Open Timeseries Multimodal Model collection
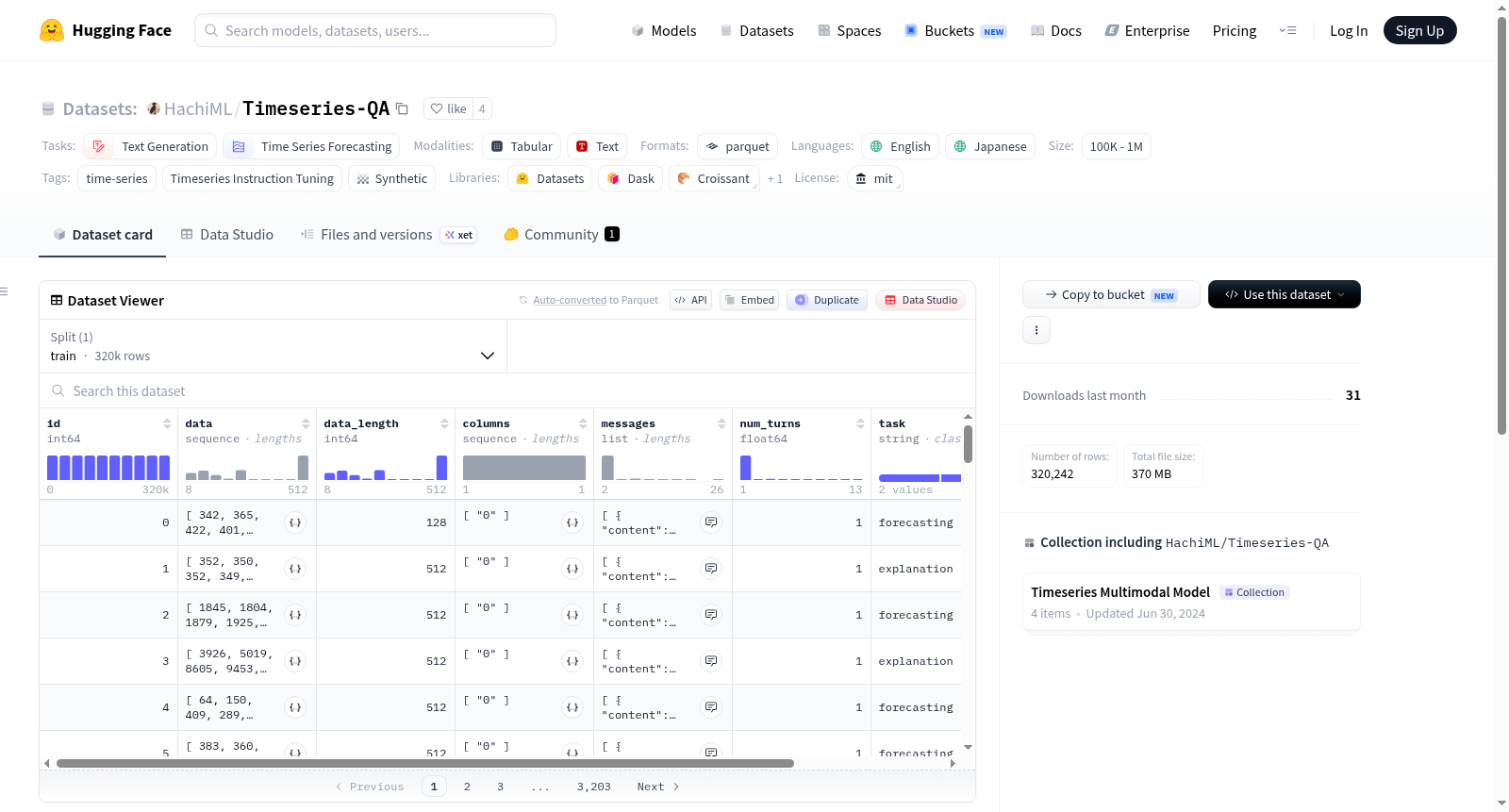The image size is (1509, 812). (x=1191, y=602)
